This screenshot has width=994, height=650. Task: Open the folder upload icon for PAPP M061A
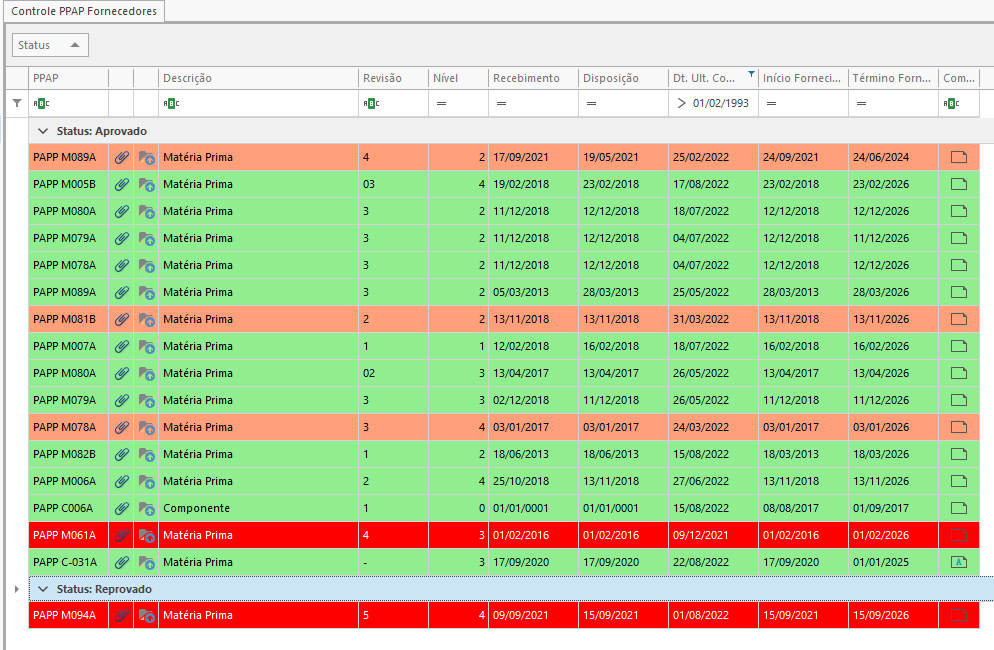pyautogui.click(x=147, y=535)
